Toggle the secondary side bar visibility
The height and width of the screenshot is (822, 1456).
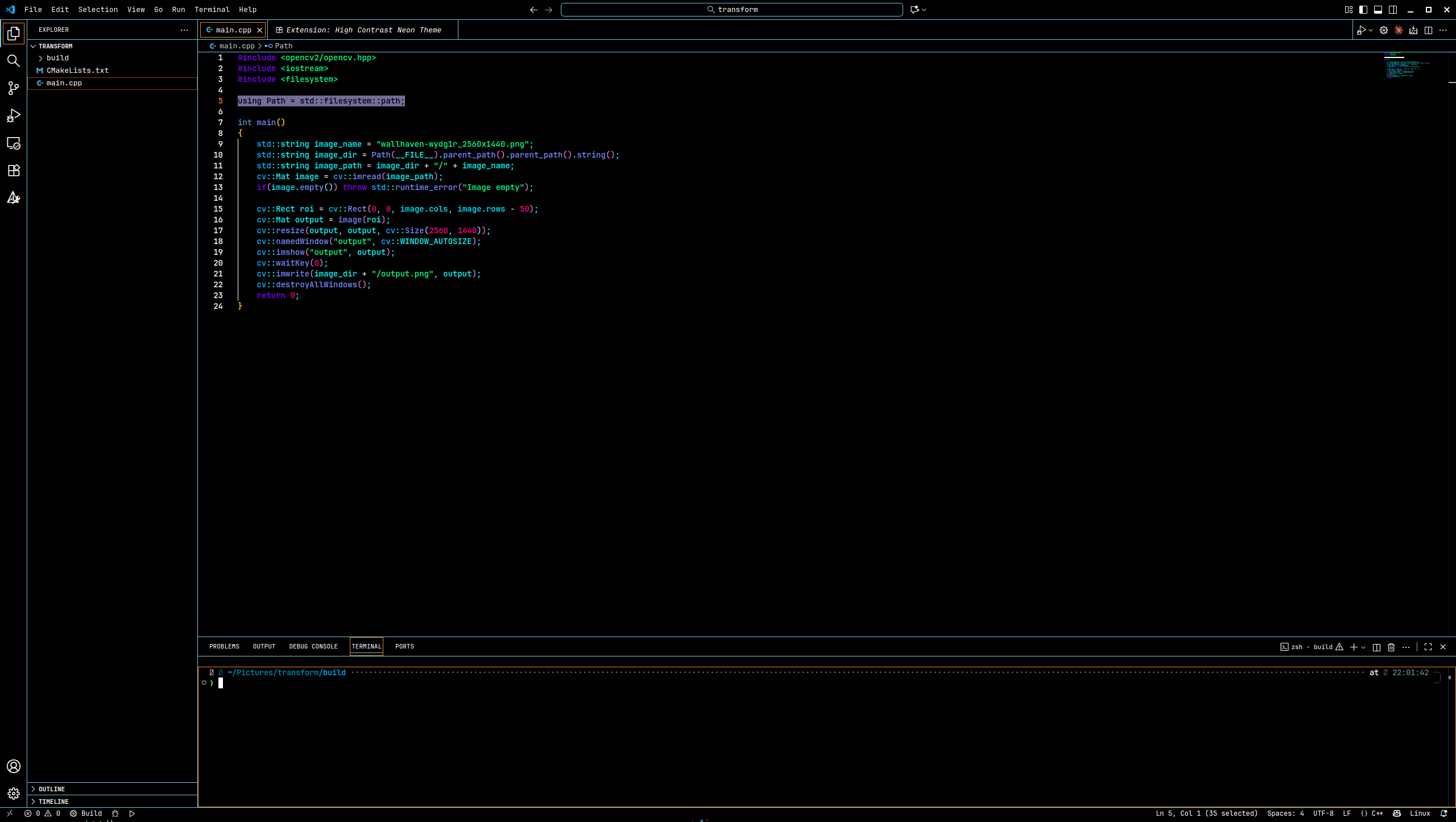[x=1393, y=10]
